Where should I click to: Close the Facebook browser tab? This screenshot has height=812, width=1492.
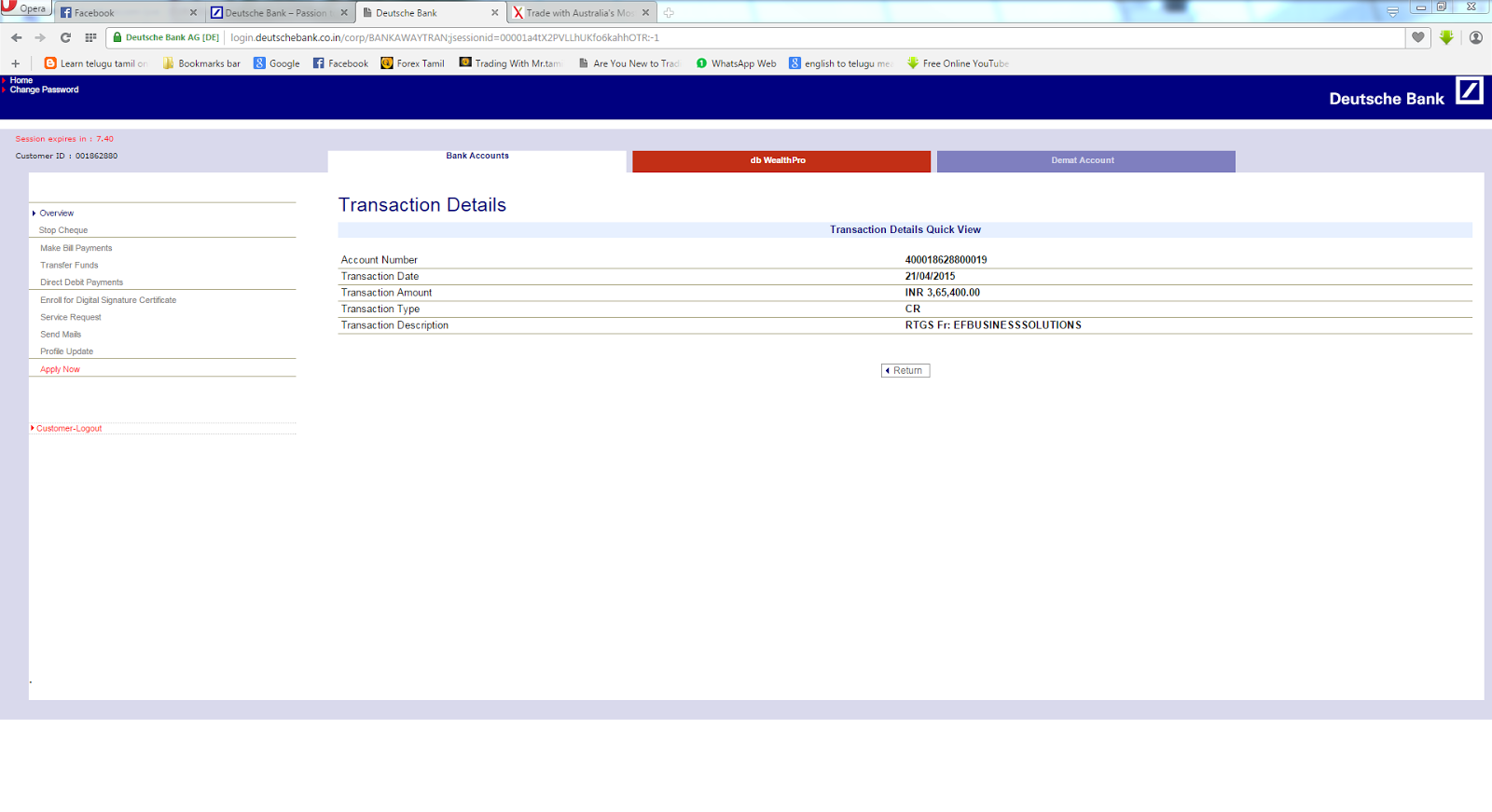(x=193, y=13)
